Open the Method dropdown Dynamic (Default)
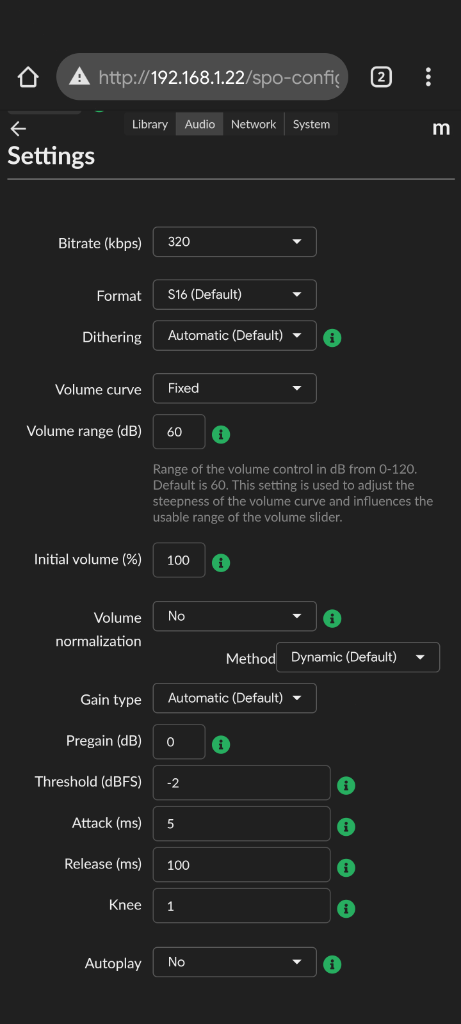This screenshot has height=1024, width=461. 358,657
